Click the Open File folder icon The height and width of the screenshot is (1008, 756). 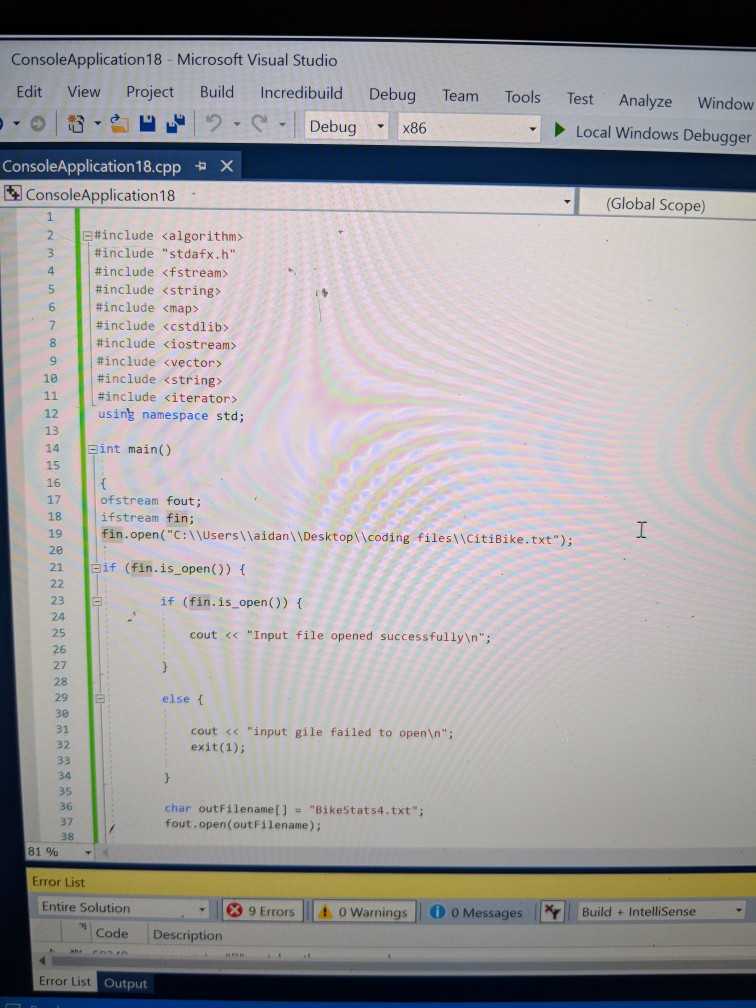[118, 123]
